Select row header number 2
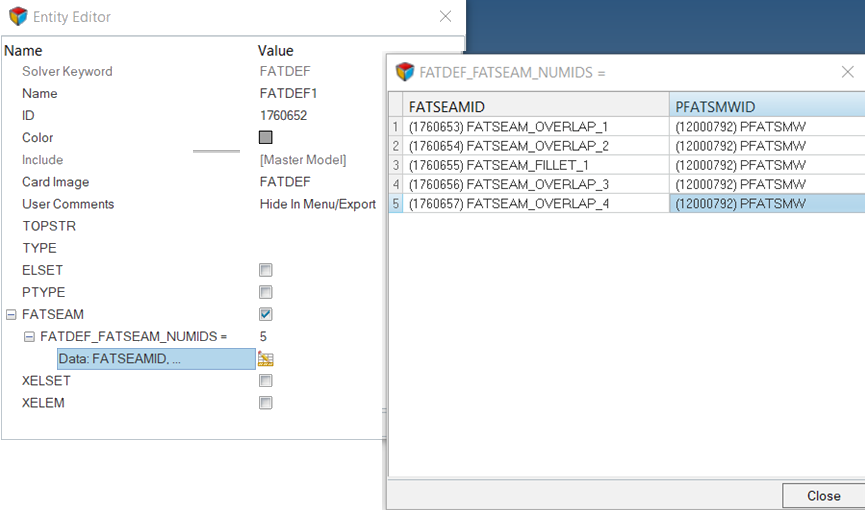This screenshot has height=510, width=865. [396, 146]
